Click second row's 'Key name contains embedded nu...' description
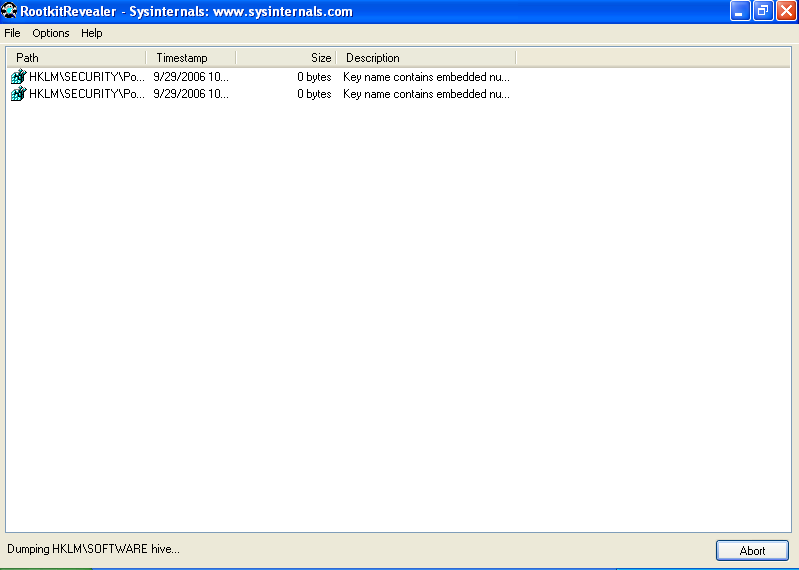799x570 pixels. (x=426, y=94)
